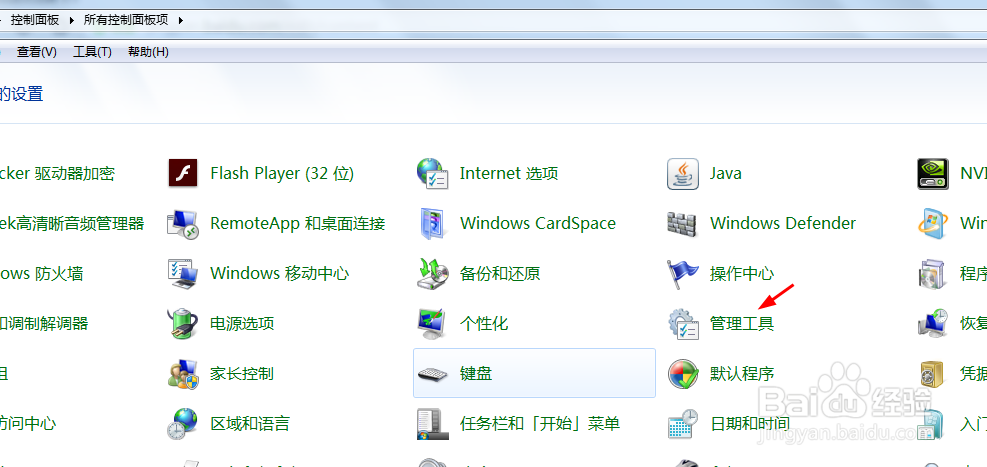Open the 日期和时间 calendar icon

[x=682, y=424]
